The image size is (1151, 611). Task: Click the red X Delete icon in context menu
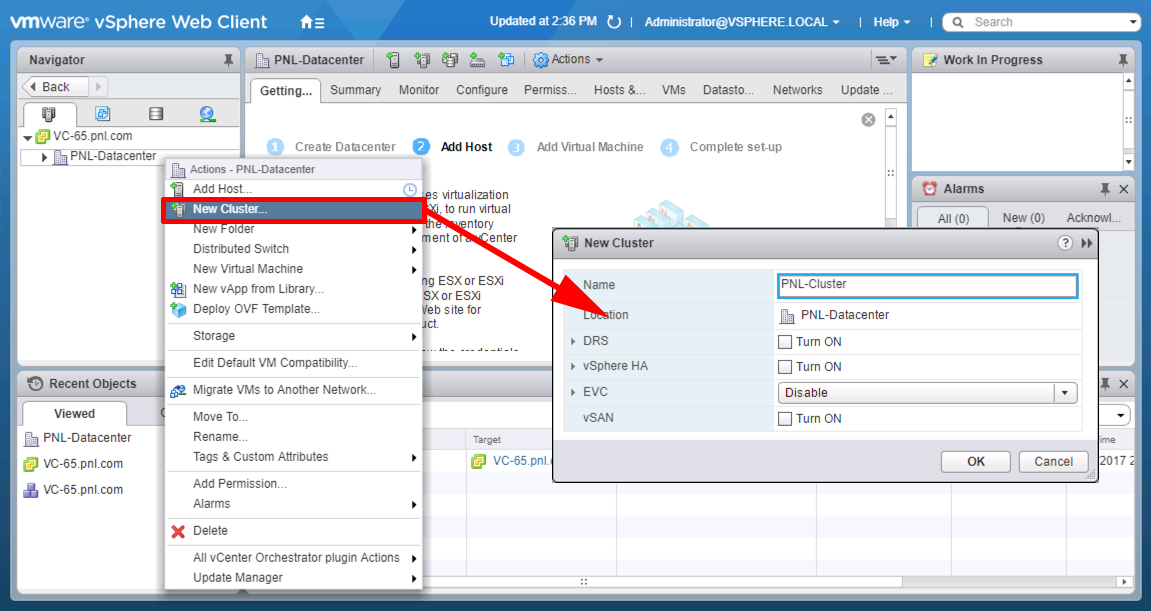tap(178, 531)
